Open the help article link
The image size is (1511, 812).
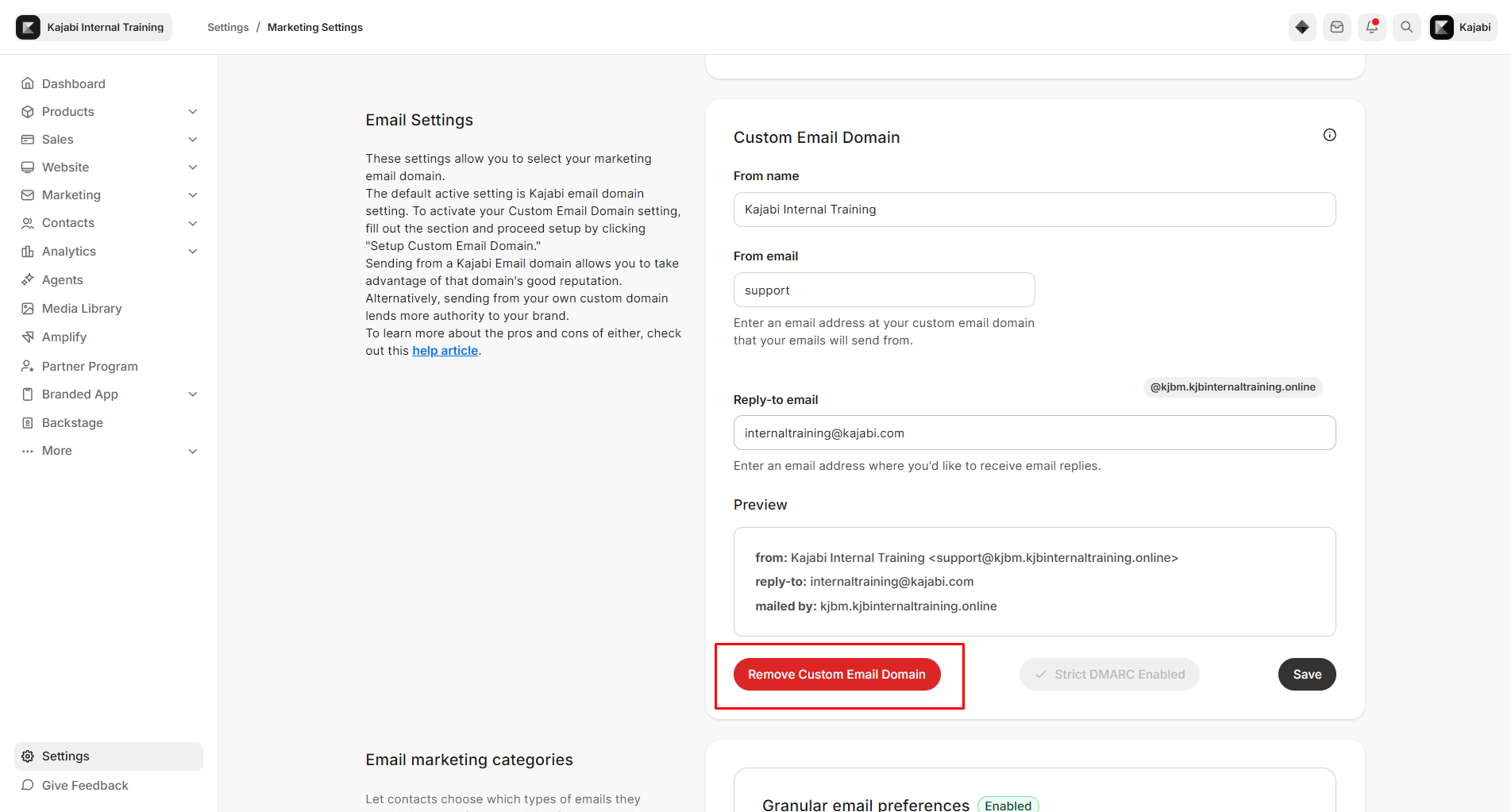click(x=445, y=351)
